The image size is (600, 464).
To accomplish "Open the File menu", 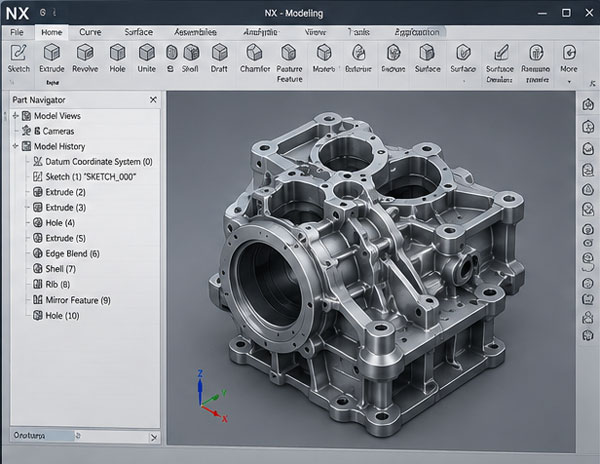I will coord(16,32).
